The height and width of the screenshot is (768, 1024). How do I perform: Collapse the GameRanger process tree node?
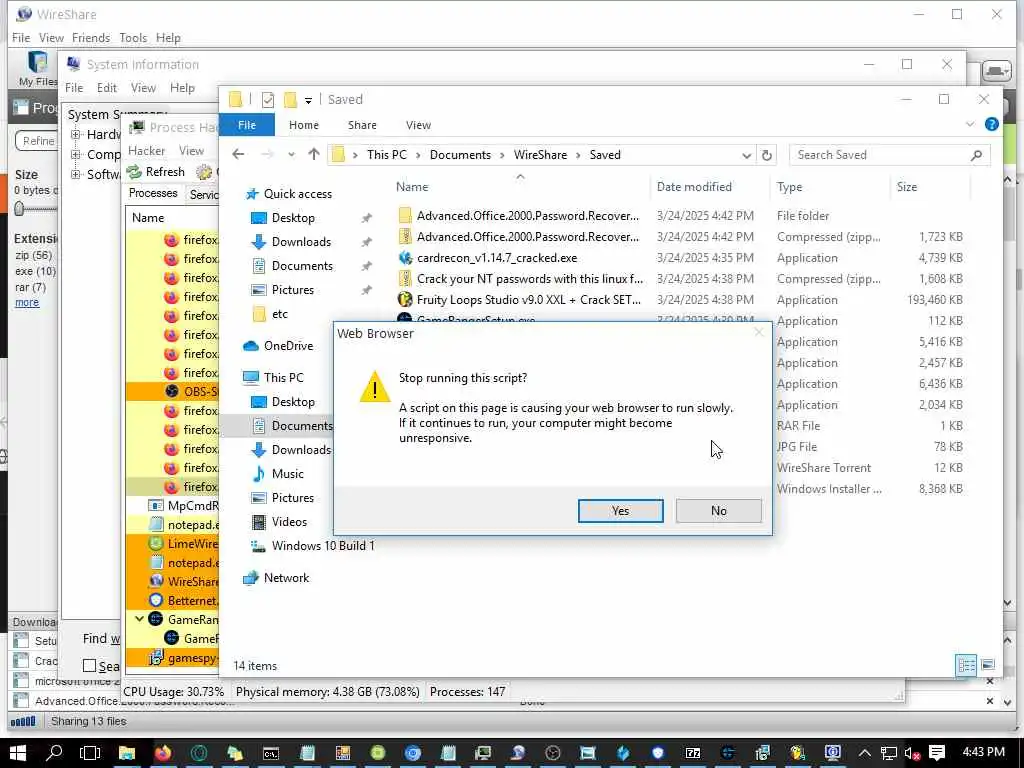click(139, 618)
